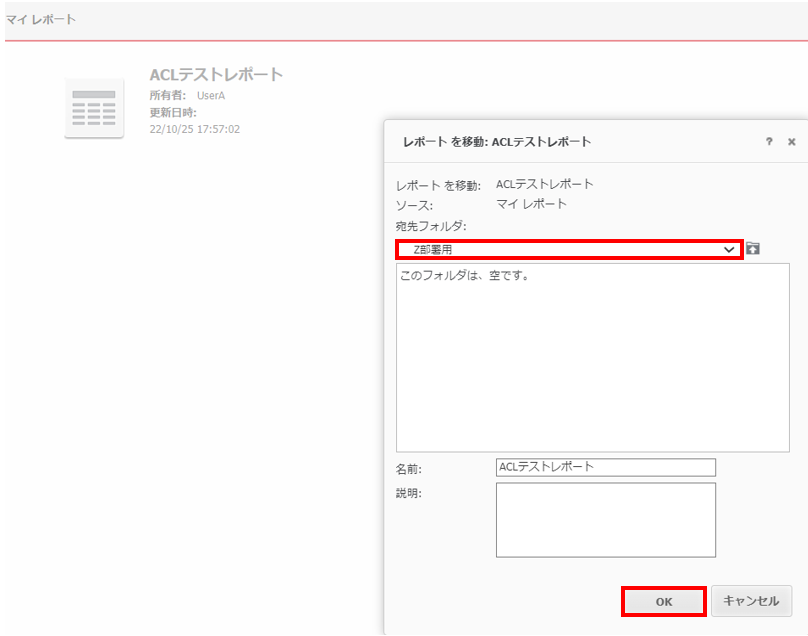Open the dialog help question mark icon
This screenshot has height=636, width=808.
point(769,141)
